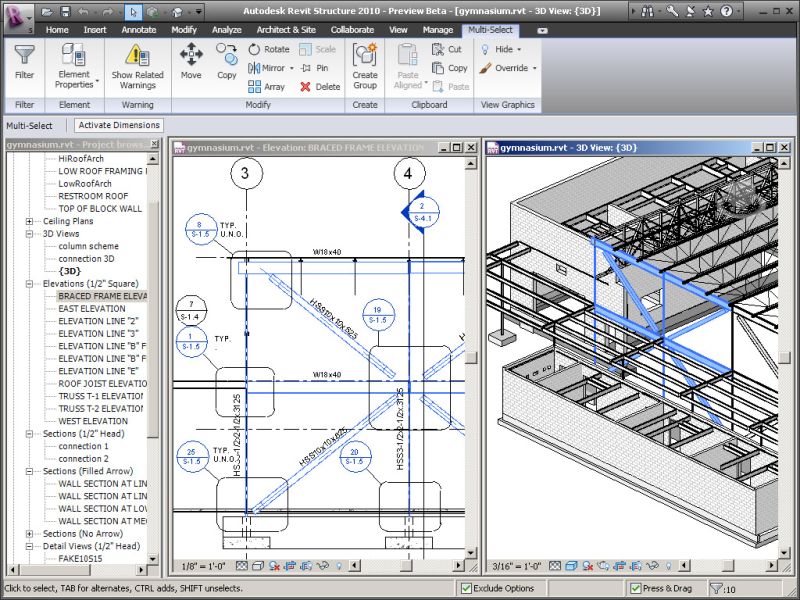Viewport: 800px width, 600px height.
Task: Select the Array tool
Action: pyautogui.click(x=266, y=87)
